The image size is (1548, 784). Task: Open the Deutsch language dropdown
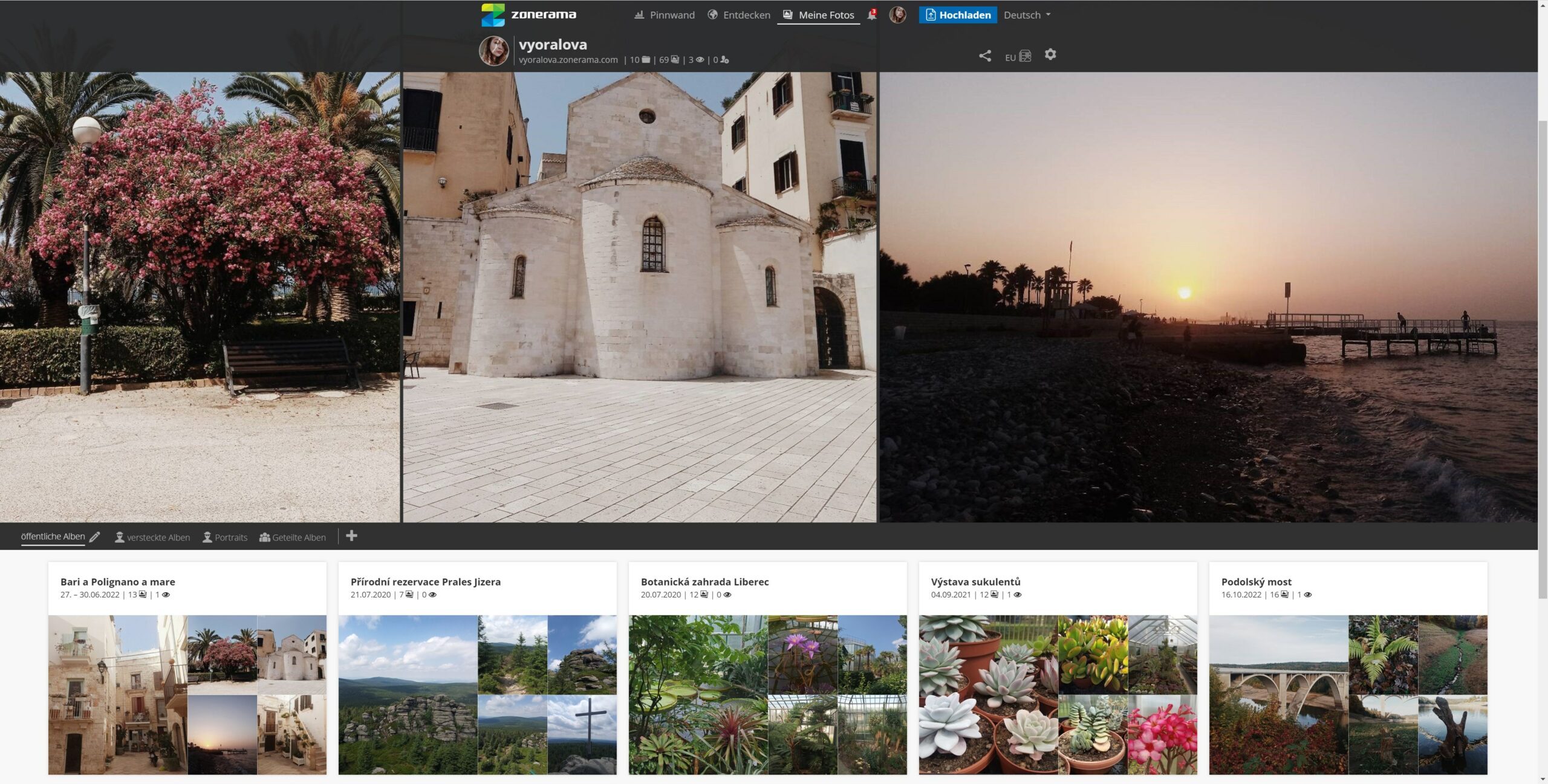pyautogui.click(x=1027, y=15)
